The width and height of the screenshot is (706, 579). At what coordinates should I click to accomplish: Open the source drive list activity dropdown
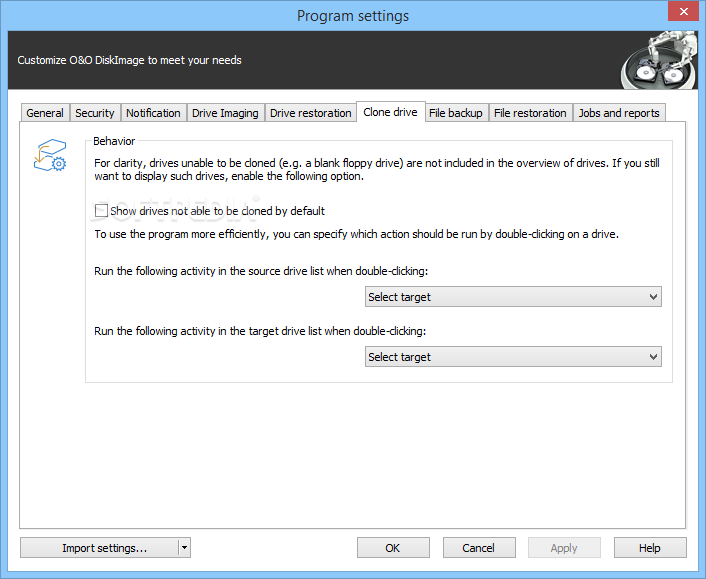[x=513, y=297]
